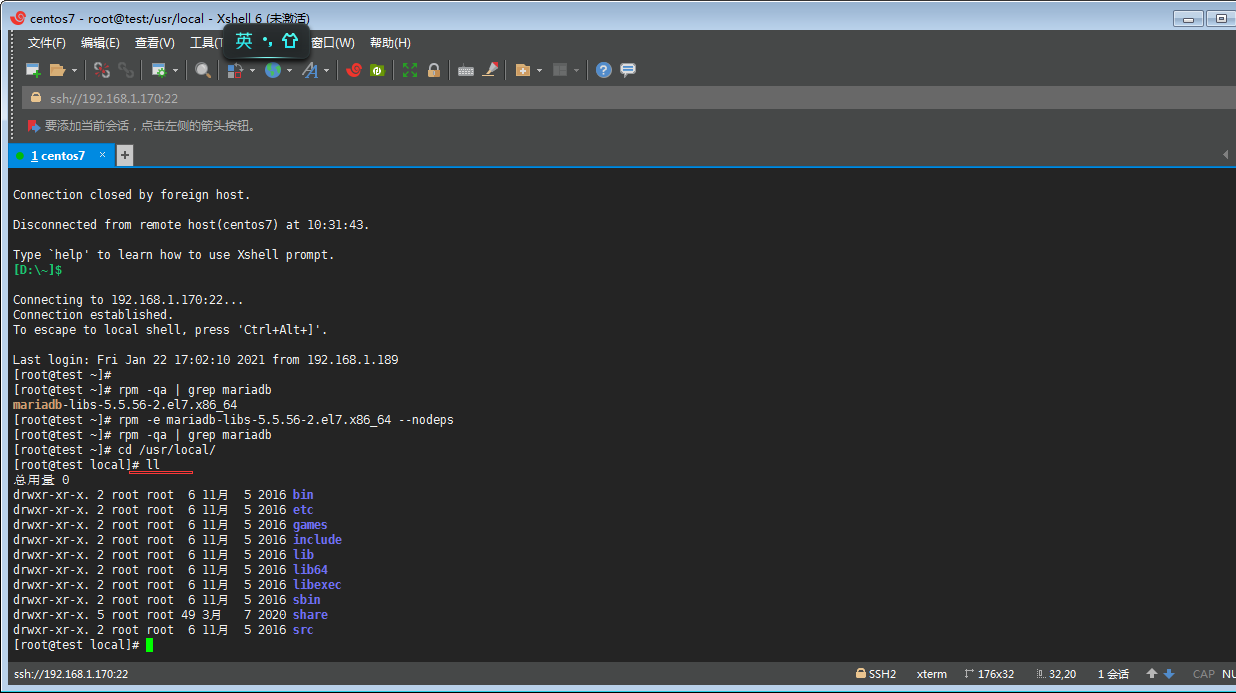The image size is (1236, 693).
Task: Click the highlighter pen icon
Action: pos(490,70)
